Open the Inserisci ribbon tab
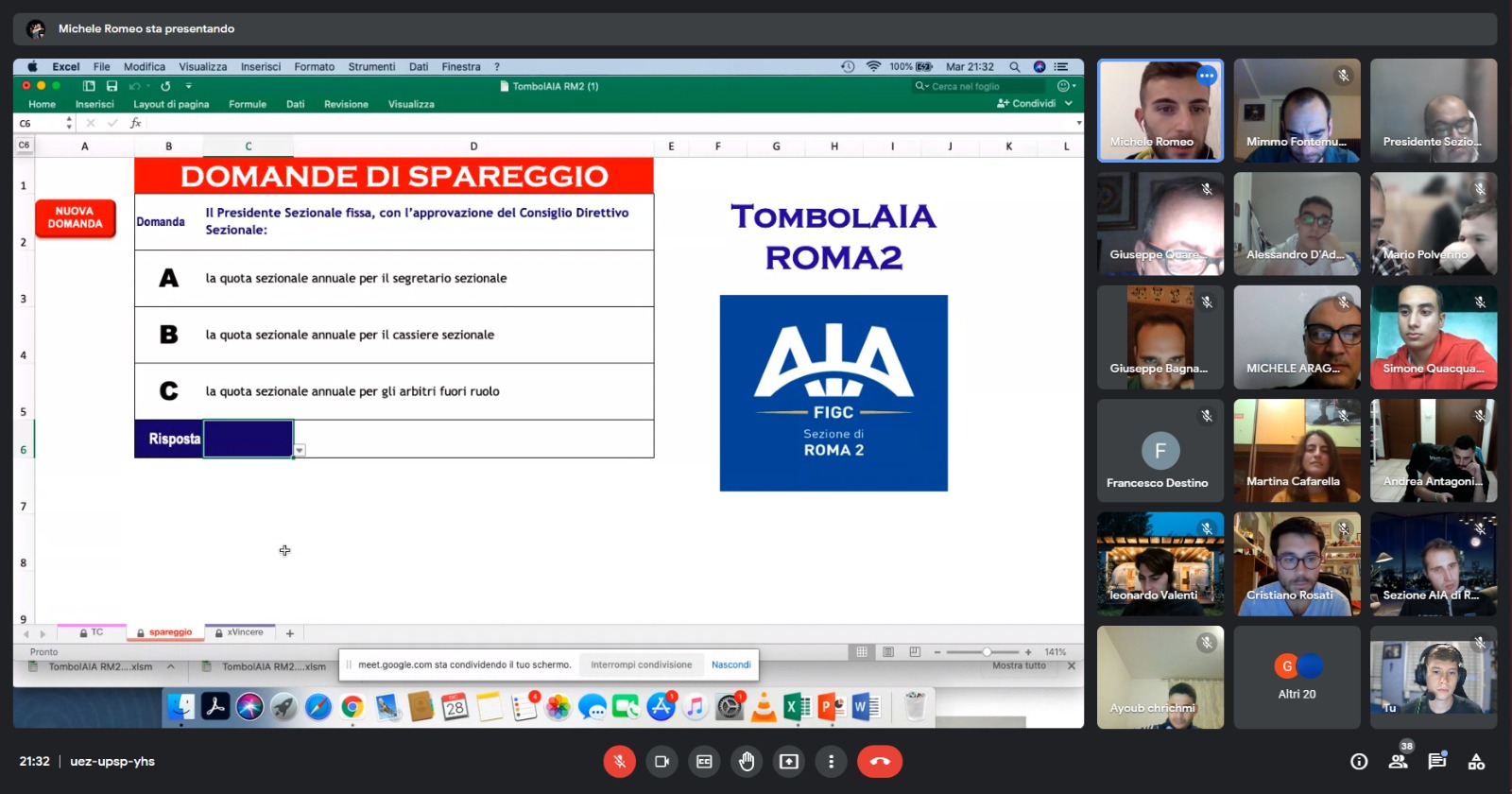The height and width of the screenshot is (794, 1512). [x=94, y=104]
